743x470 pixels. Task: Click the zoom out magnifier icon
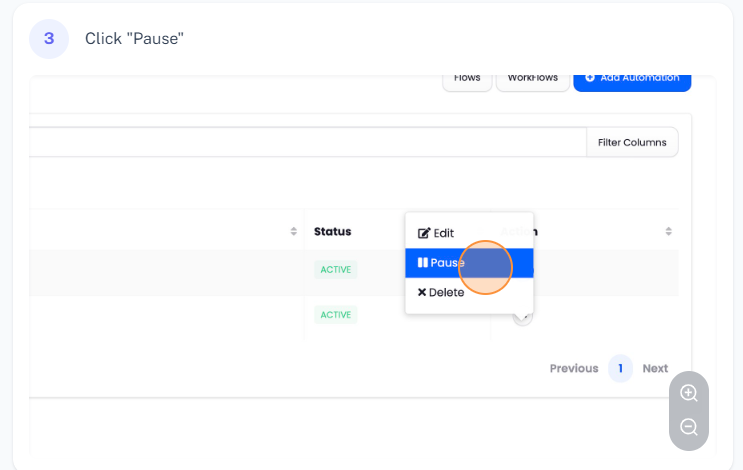pos(689,427)
